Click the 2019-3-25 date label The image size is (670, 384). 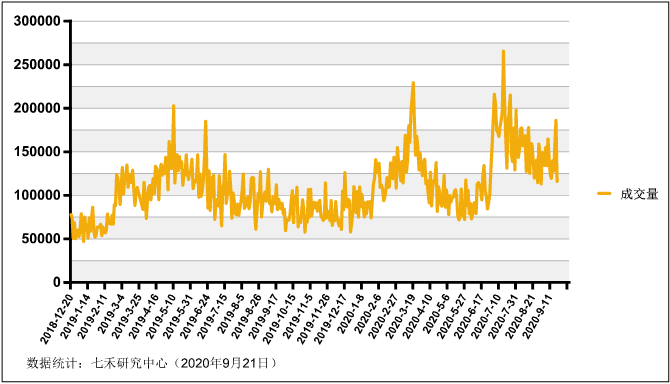pos(127,316)
